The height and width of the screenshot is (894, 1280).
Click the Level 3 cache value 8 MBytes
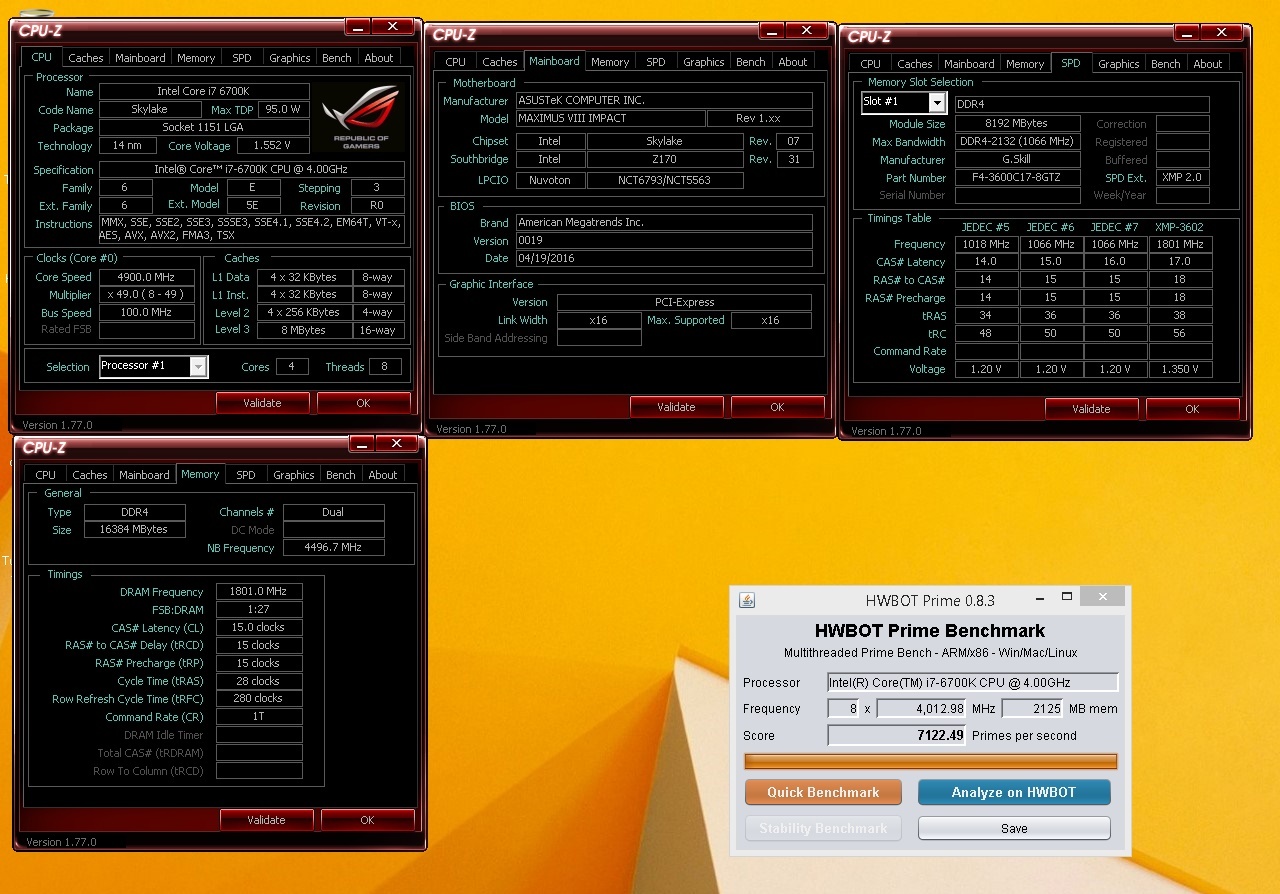pyautogui.click(x=304, y=330)
